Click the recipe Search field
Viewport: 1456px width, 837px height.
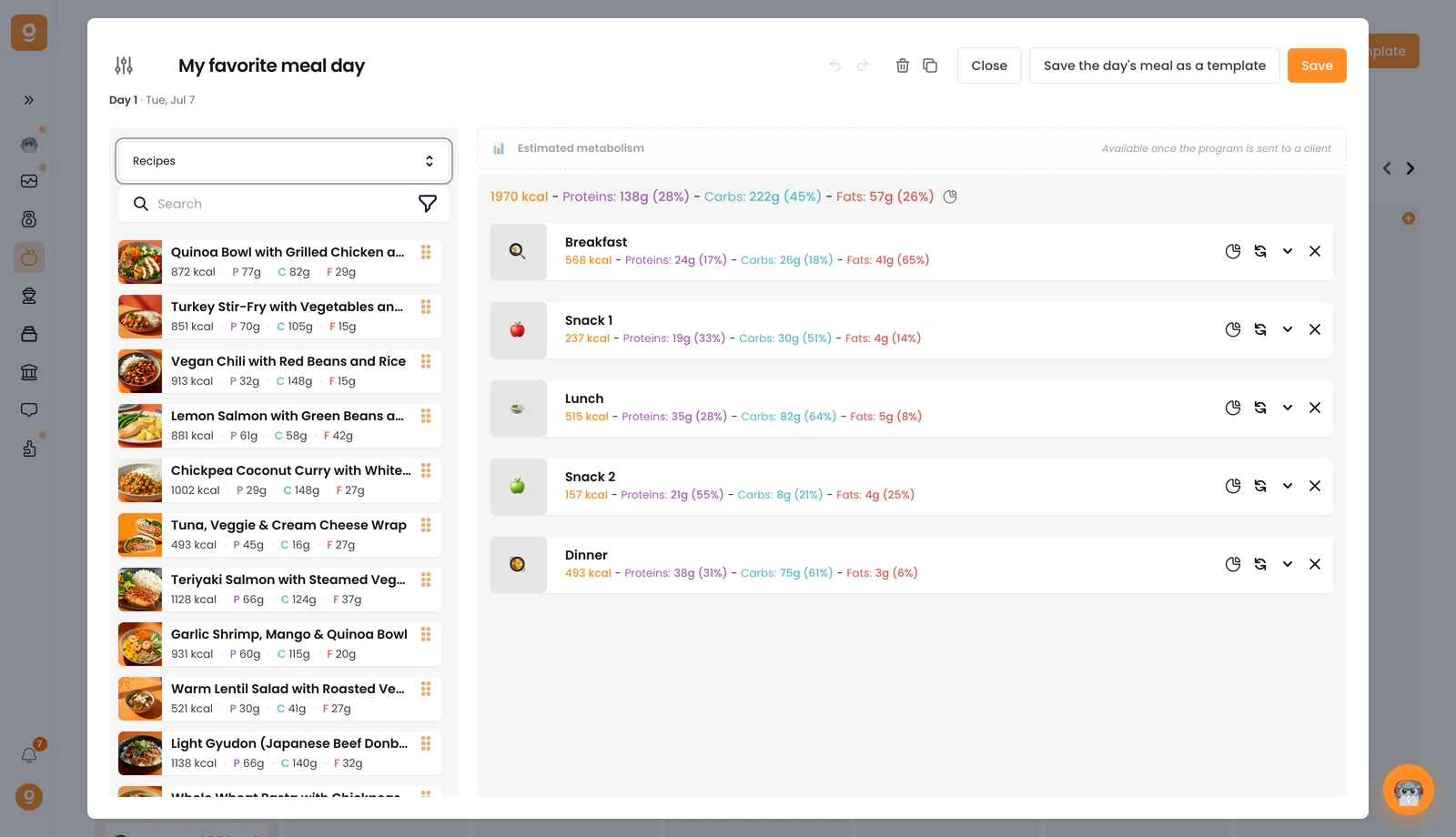coord(284,204)
